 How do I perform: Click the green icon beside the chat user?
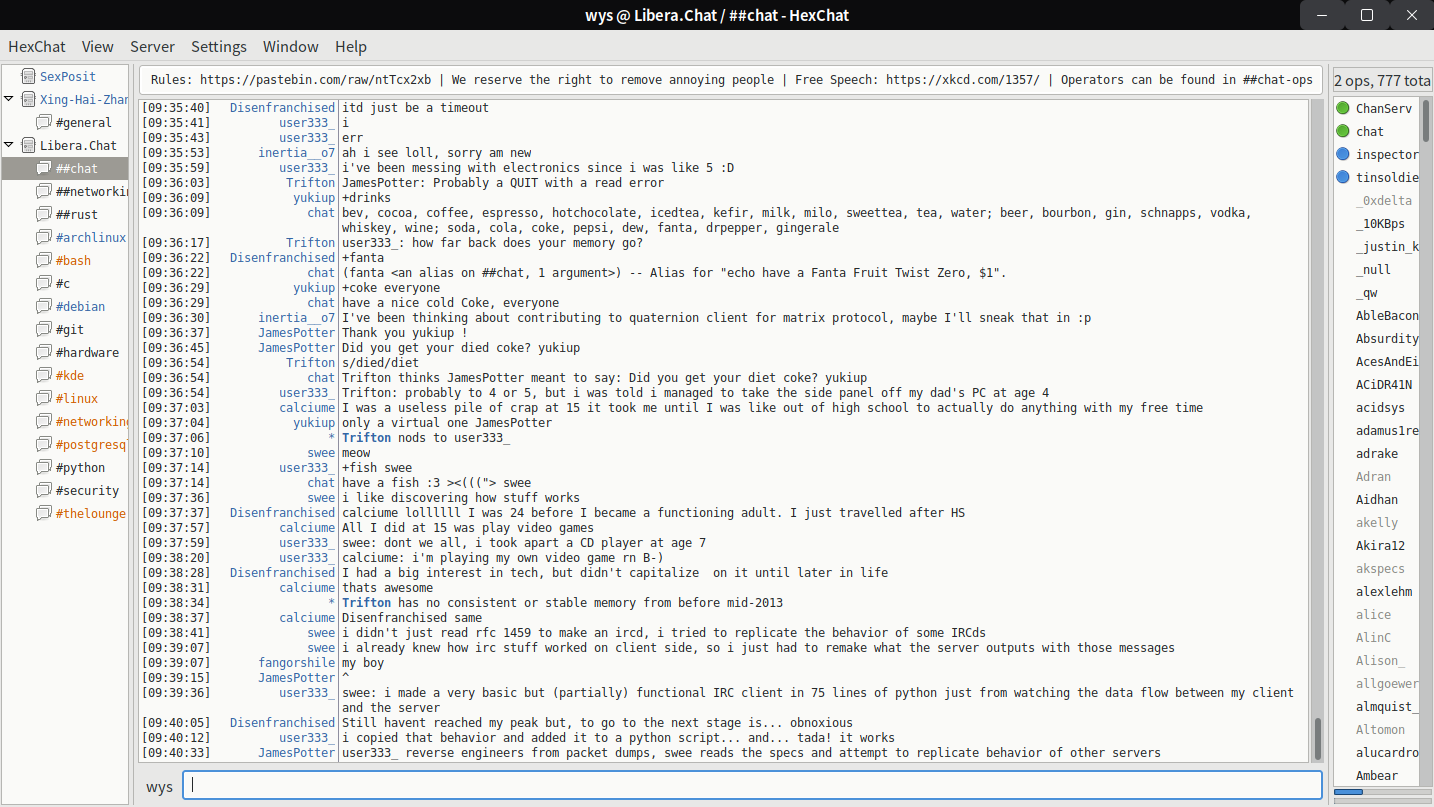click(1343, 131)
